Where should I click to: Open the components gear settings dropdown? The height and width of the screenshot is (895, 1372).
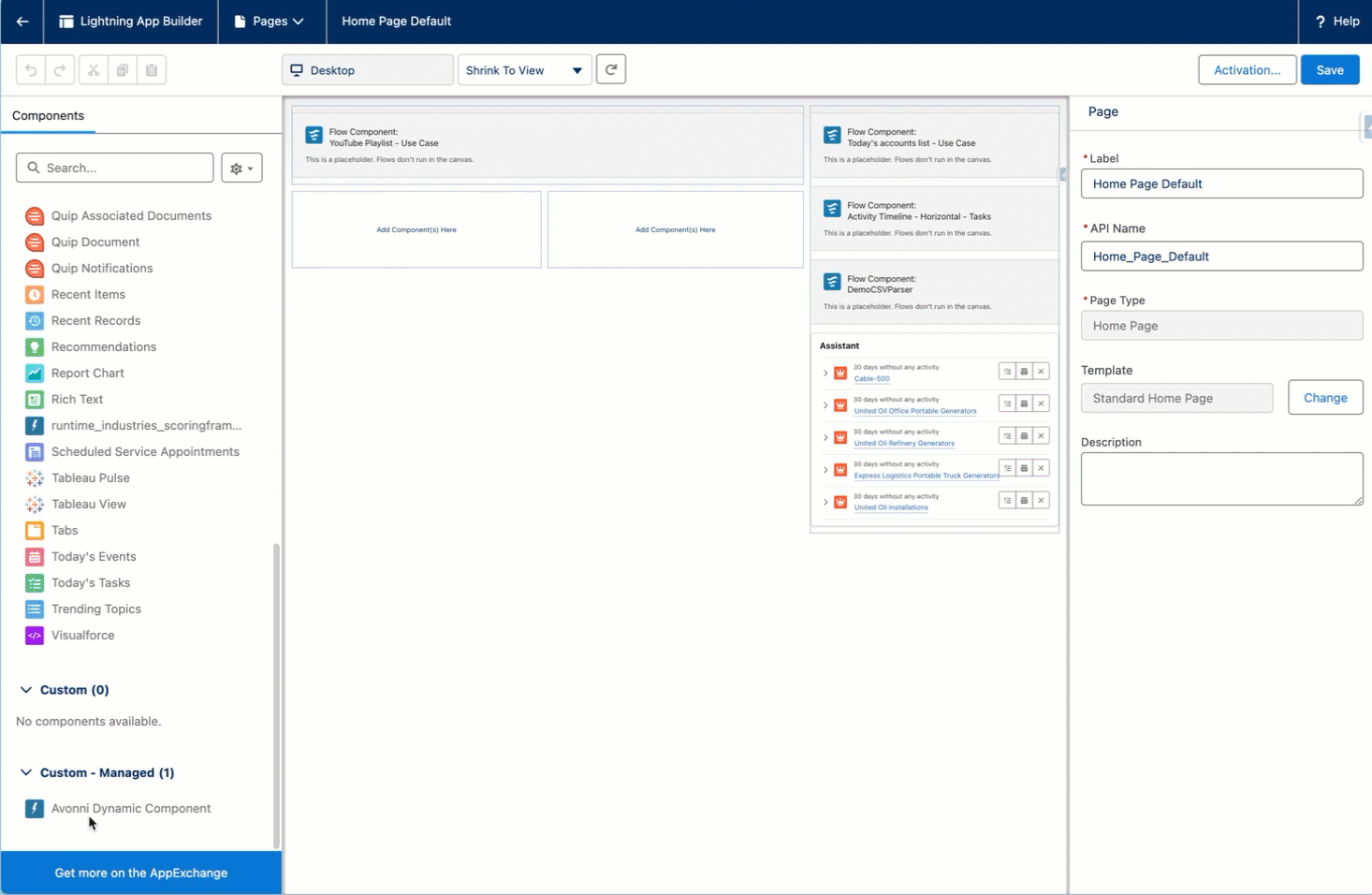[241, 169]
